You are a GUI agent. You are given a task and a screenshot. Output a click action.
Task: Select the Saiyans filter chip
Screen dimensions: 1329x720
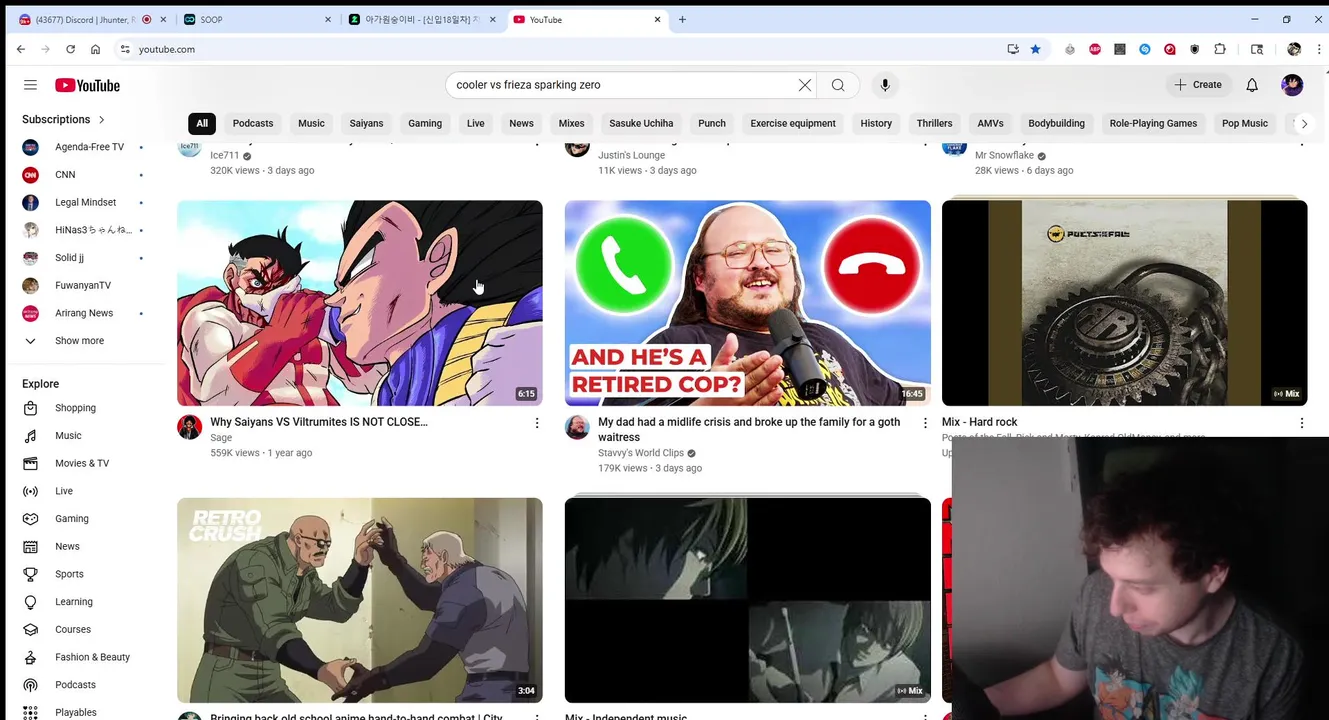(366, 124)
